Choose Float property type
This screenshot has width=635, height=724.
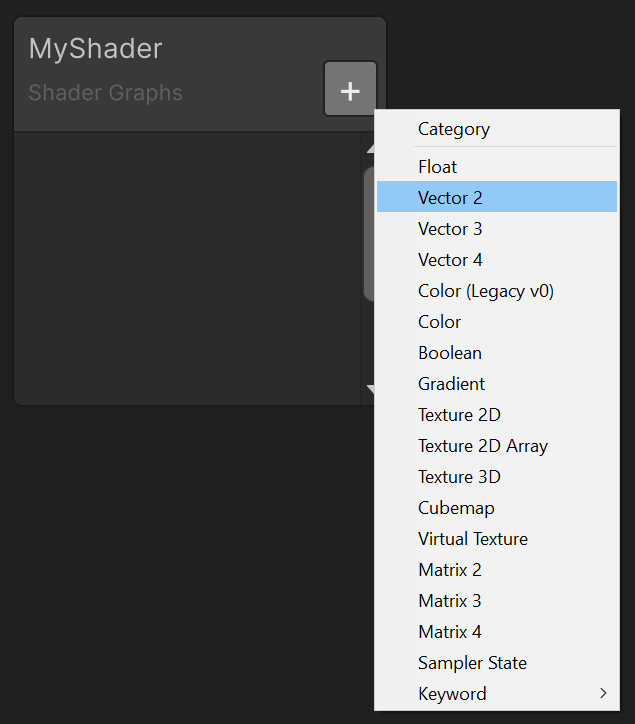tap(438, 167)
